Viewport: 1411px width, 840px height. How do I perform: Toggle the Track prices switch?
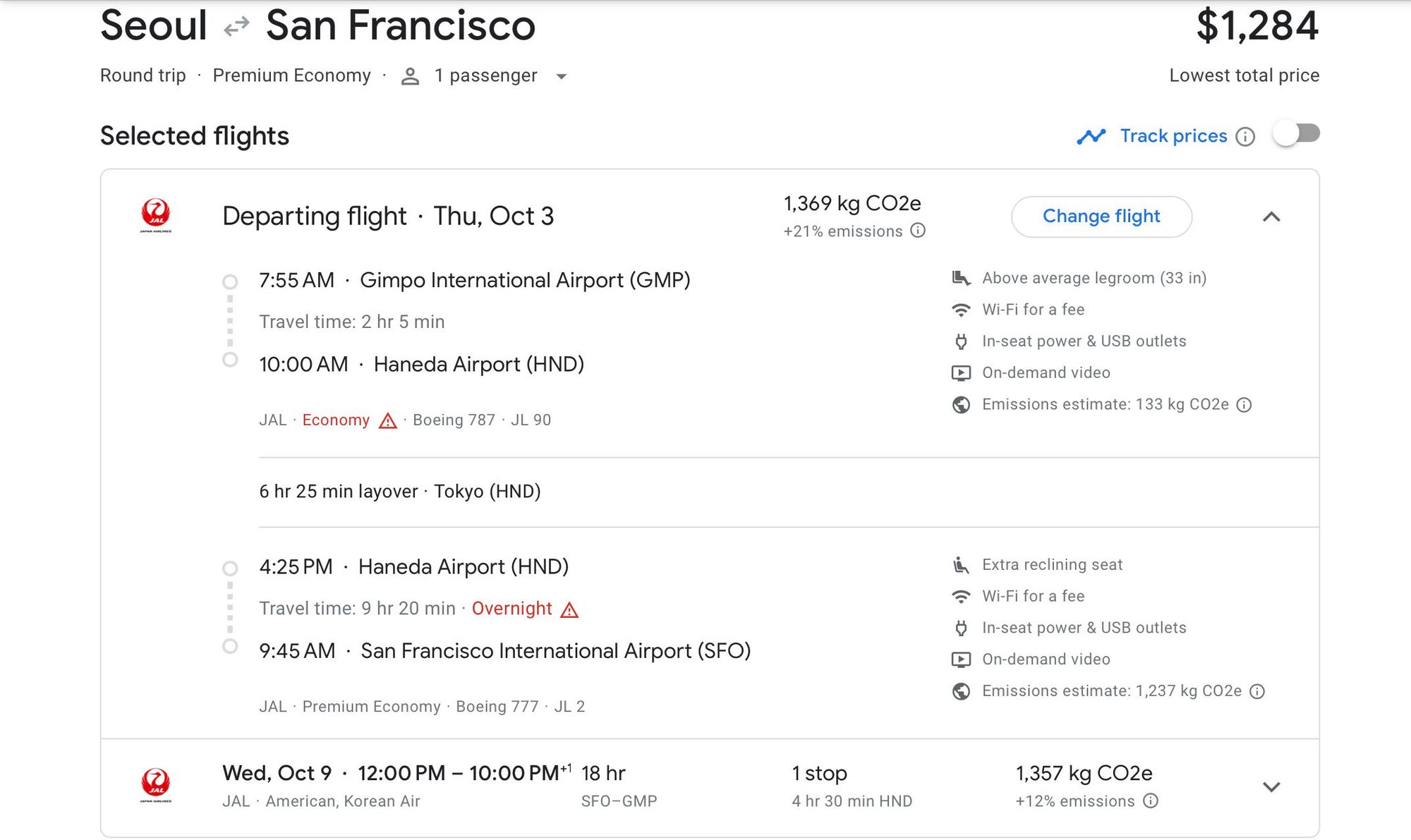(x=1297, y=134)
